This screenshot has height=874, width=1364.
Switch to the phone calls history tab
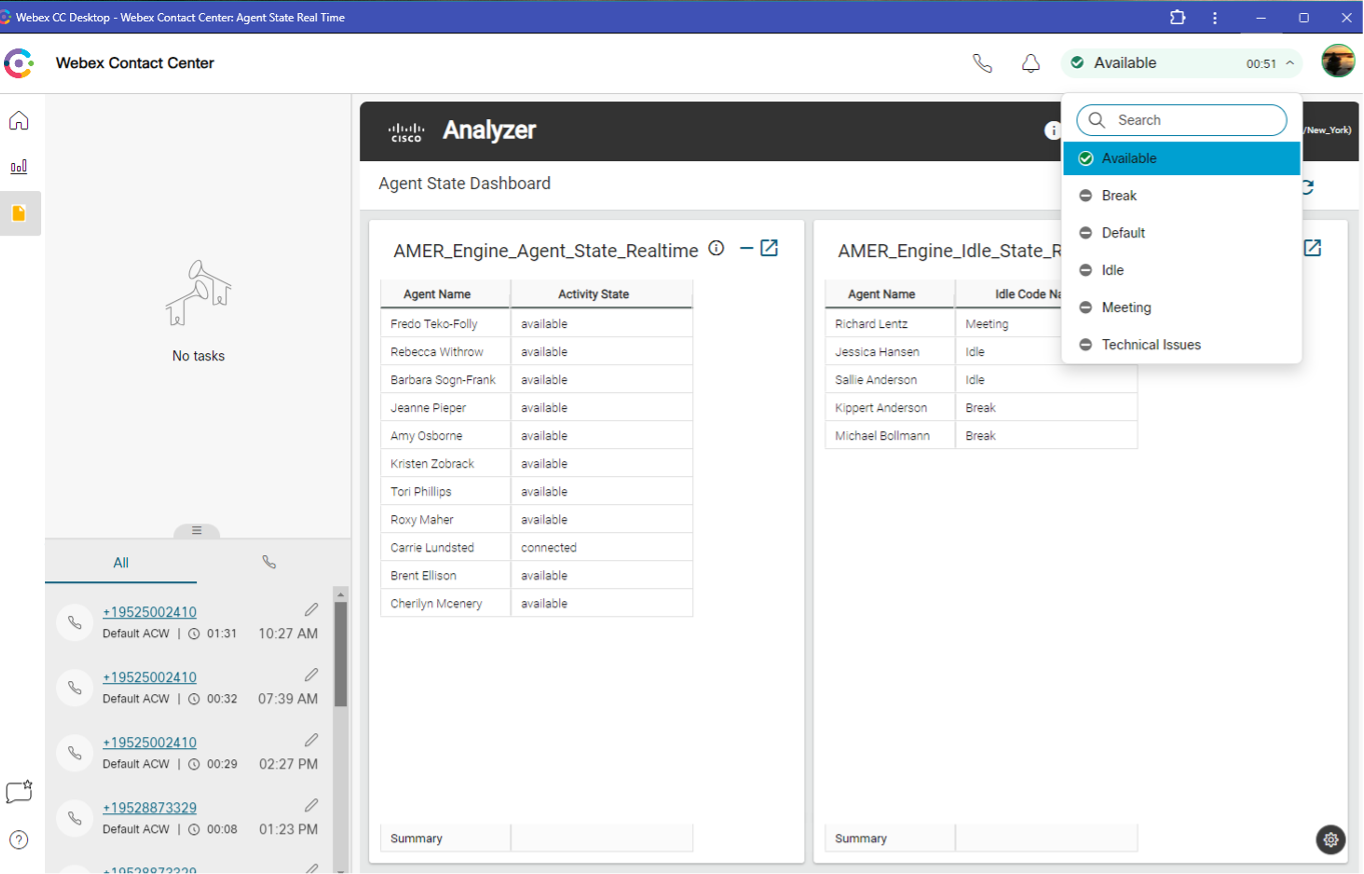269,563
